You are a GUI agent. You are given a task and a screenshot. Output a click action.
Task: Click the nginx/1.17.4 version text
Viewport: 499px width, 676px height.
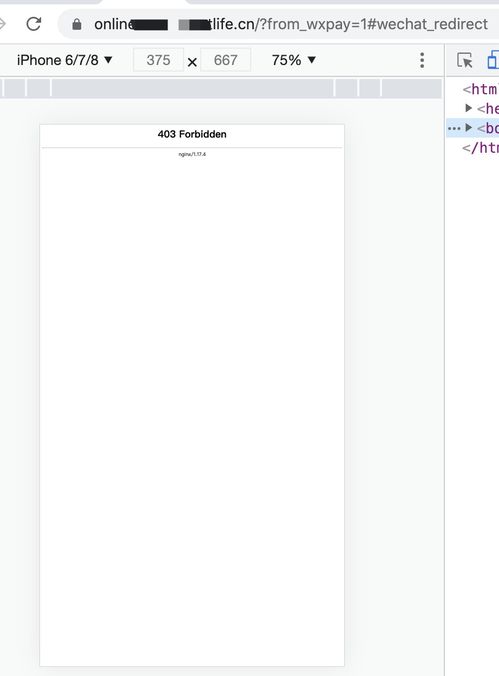coord(192,154)
